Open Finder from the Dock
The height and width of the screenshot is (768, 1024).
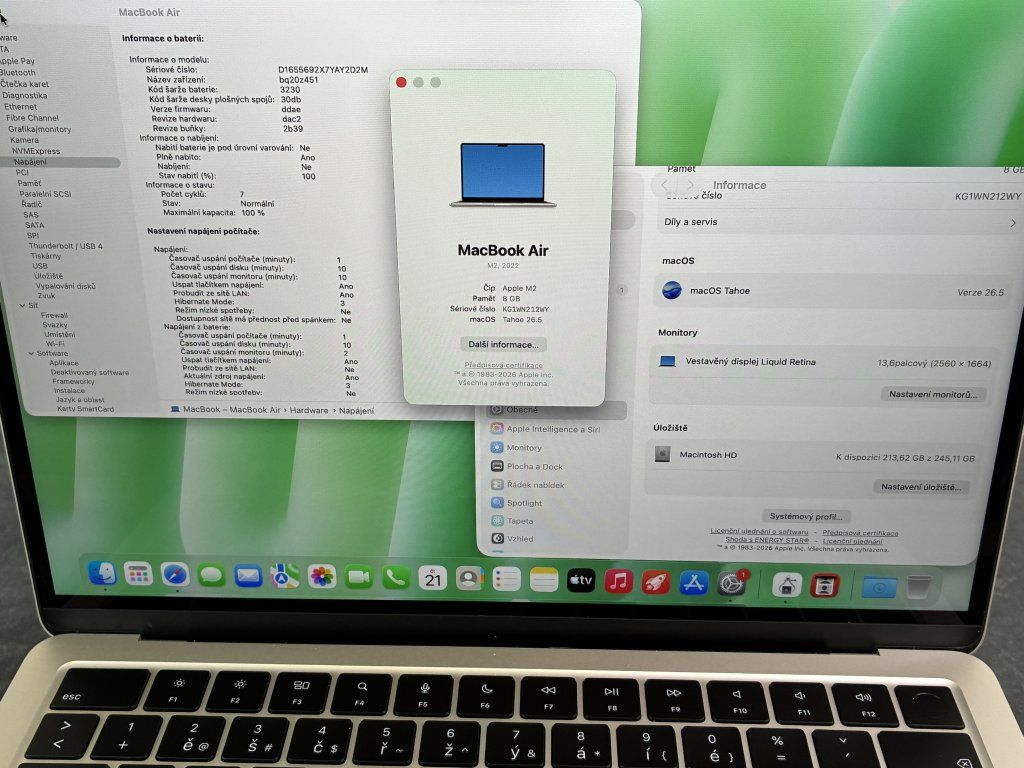pos(102,573)
